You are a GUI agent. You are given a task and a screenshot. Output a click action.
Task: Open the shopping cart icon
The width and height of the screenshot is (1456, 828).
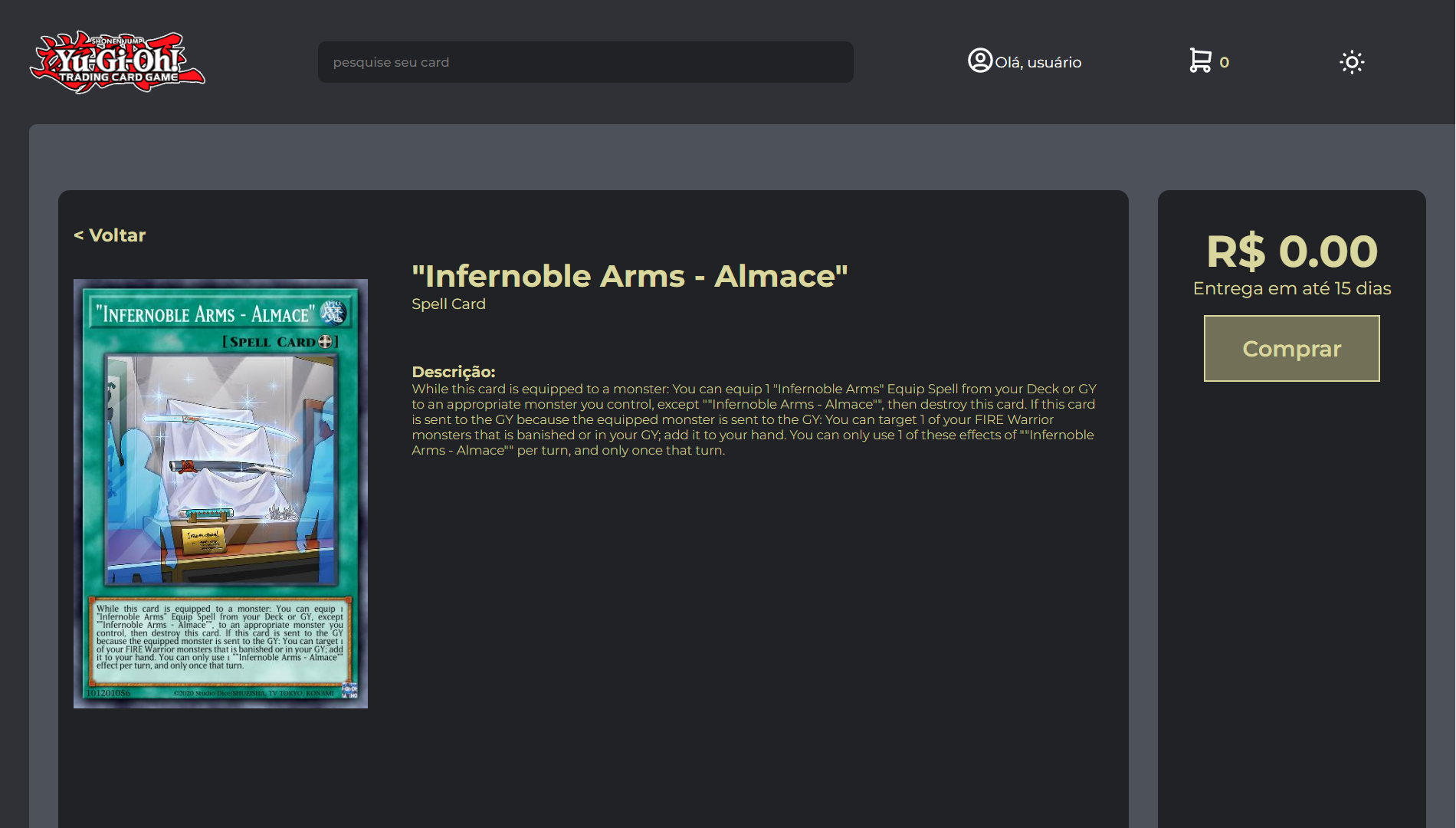[x=1200, y=61]
